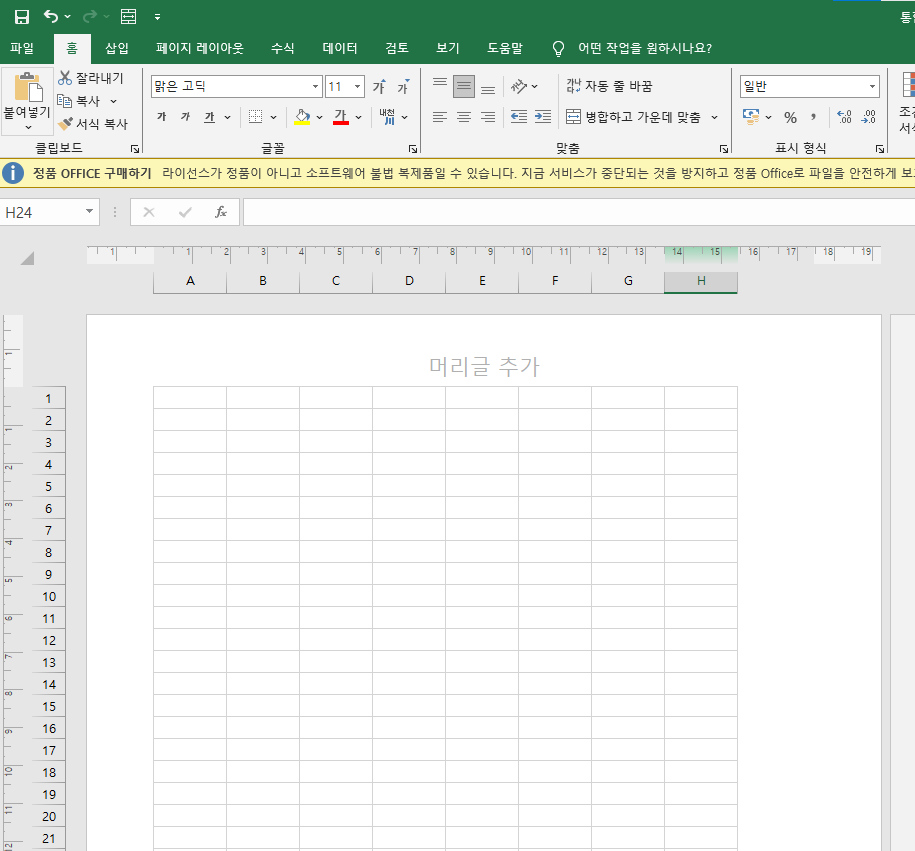Screen dimensions: 915x851
Task: Click 병합하고 가운데 맞춤 button
Action: click(x=634, y=117)
